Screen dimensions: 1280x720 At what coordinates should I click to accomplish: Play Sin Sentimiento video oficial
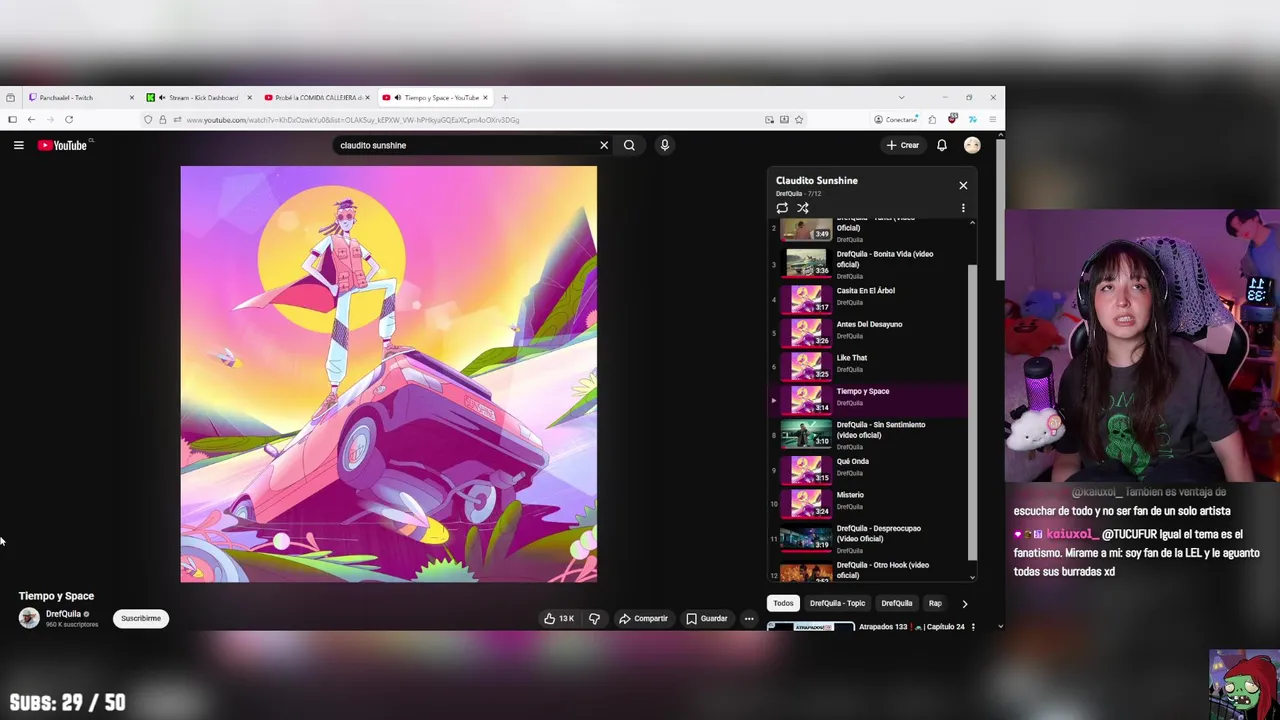point(870,434)
